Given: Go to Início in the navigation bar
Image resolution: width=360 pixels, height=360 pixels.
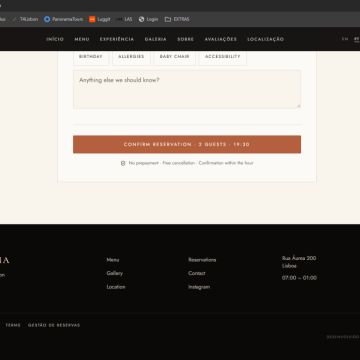Looking at the screenshot, I should 55,39.
